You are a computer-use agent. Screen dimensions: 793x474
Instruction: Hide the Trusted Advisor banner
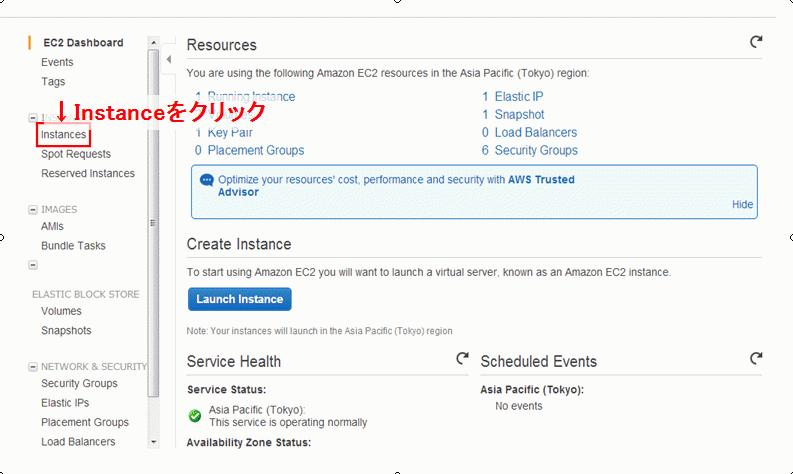(x=742, y=204)
